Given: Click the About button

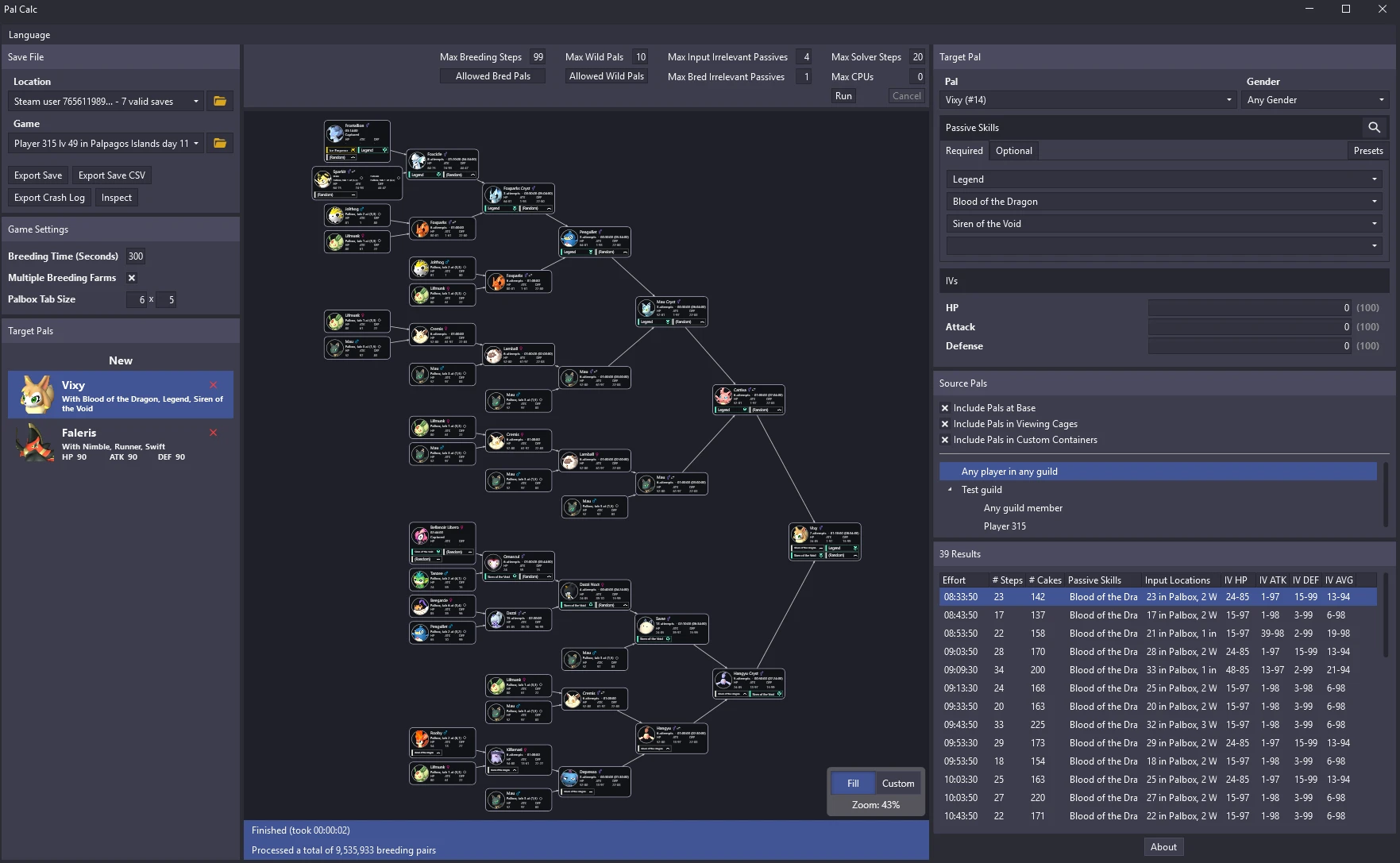Looking at the screenshot, I should coord(1163,847).
